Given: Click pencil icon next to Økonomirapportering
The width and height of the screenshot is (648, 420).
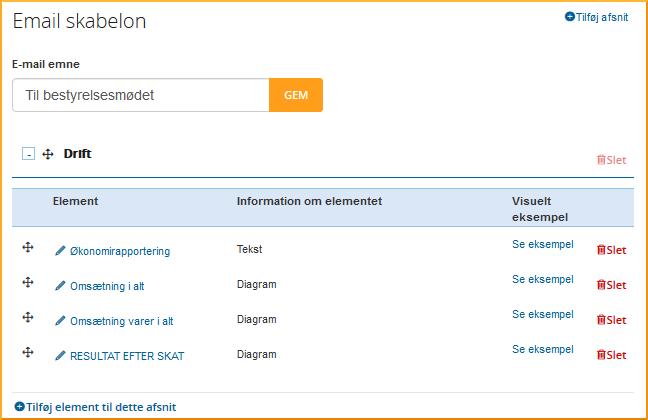Looking at the screenshot, I should coord(60,250).
